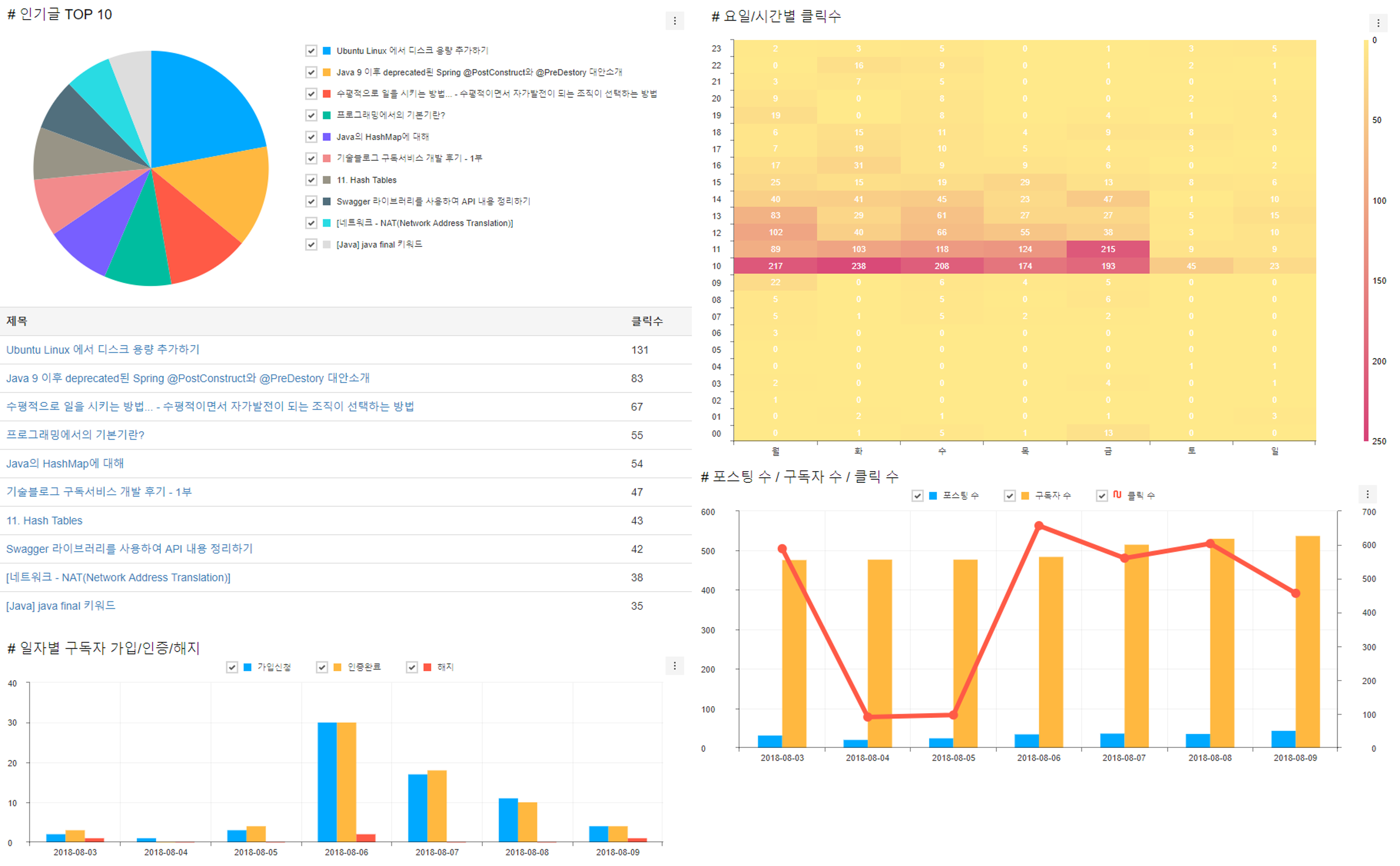Click the heatmap 금 day axis label
The width and height of the screenshot is (1400, 866).
pos(1108,451)
